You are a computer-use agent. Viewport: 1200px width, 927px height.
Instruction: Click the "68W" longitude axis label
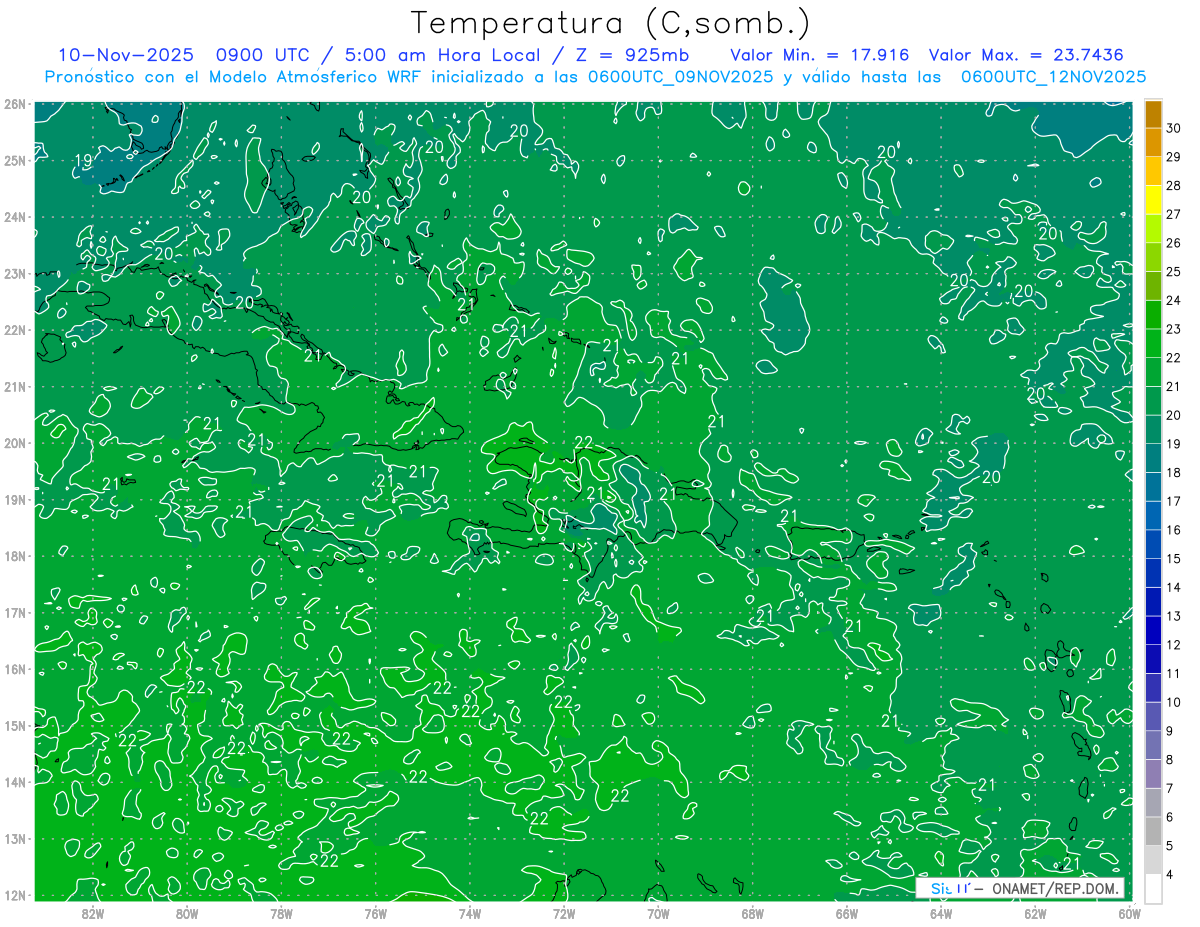tap(752, 913)
